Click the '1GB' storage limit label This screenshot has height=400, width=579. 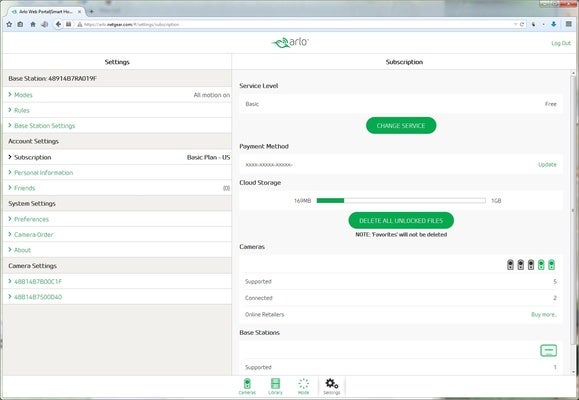[496, 201]
